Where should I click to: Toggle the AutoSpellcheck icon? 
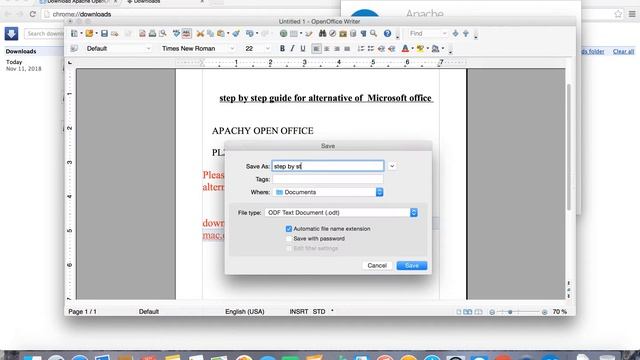tap(187, 33)
